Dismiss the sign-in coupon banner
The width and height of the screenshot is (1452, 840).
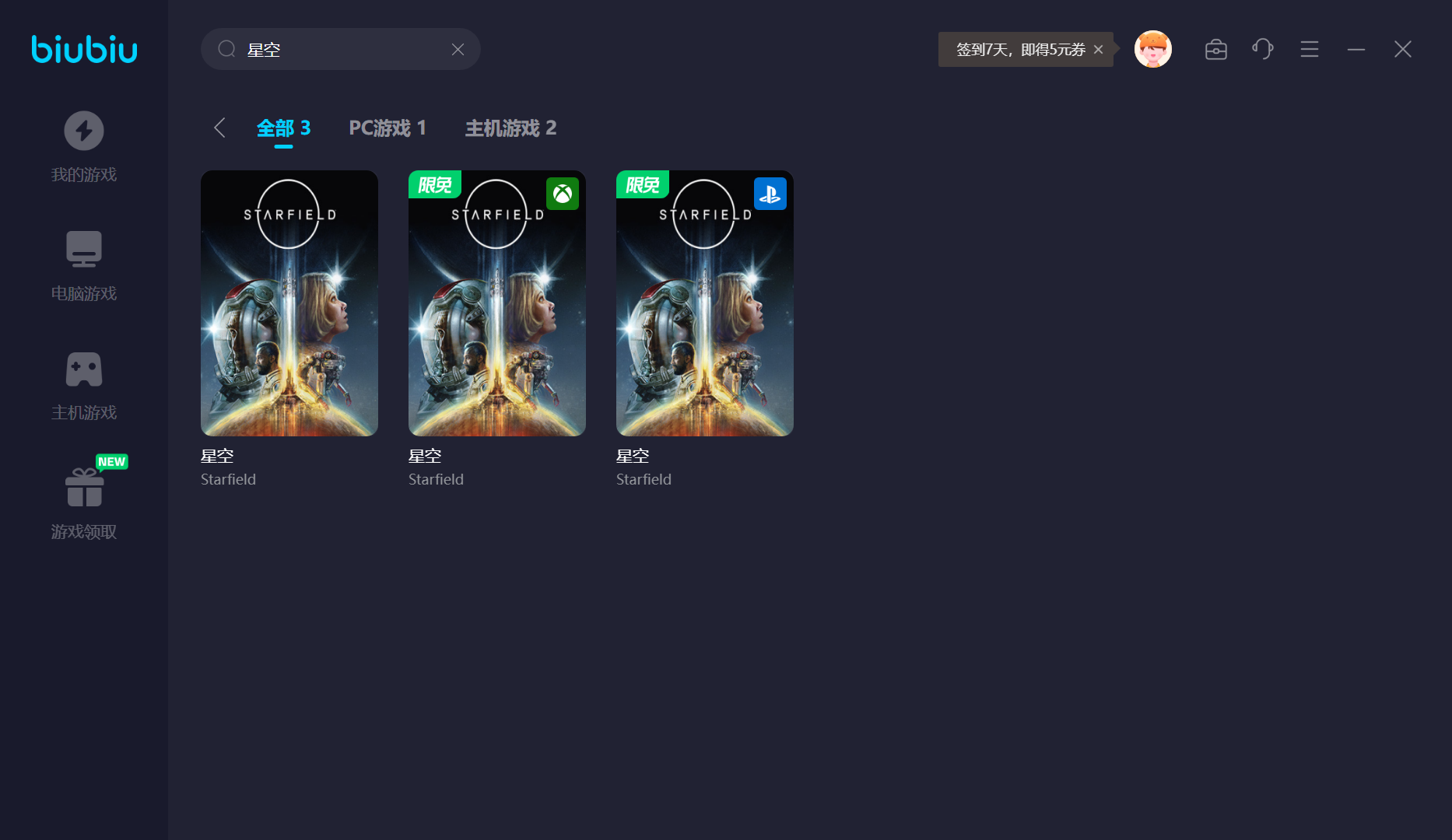click(x=1098, y=49)
